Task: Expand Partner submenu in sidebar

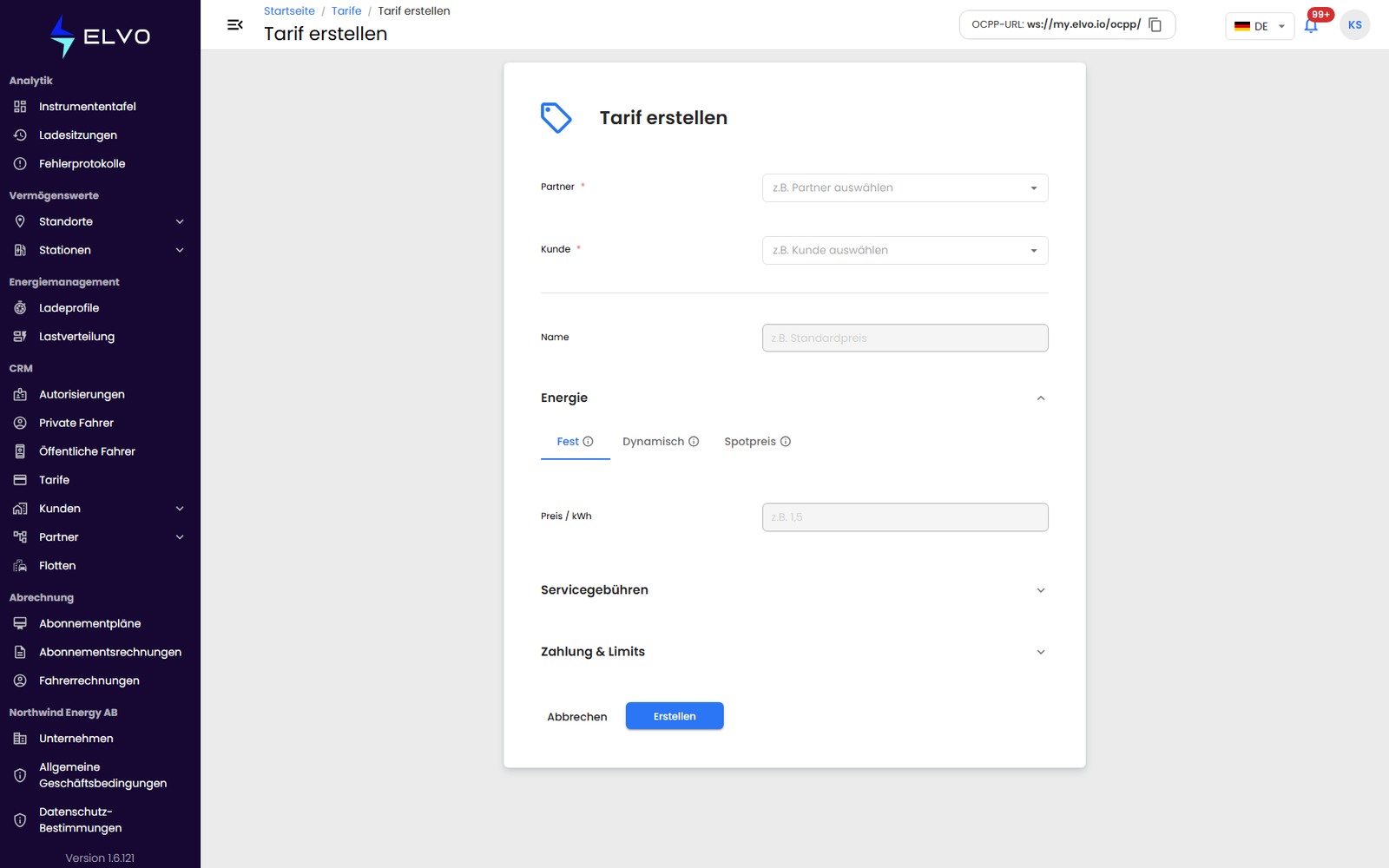Action: tap(180, 537)
